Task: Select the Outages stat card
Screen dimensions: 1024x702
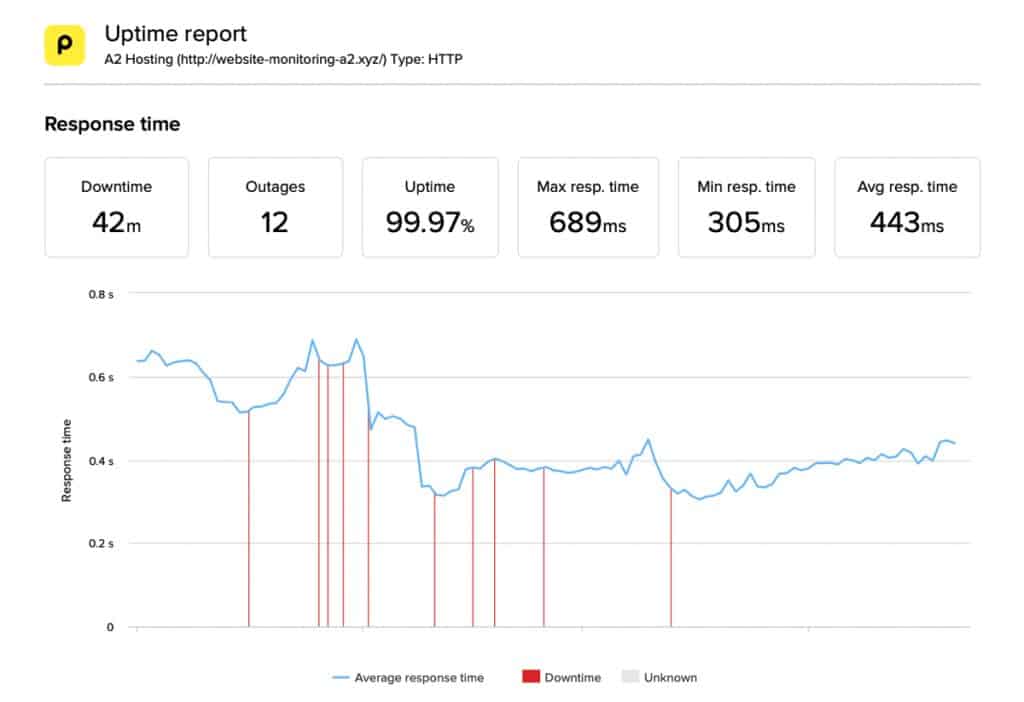Action: [275, 206]
